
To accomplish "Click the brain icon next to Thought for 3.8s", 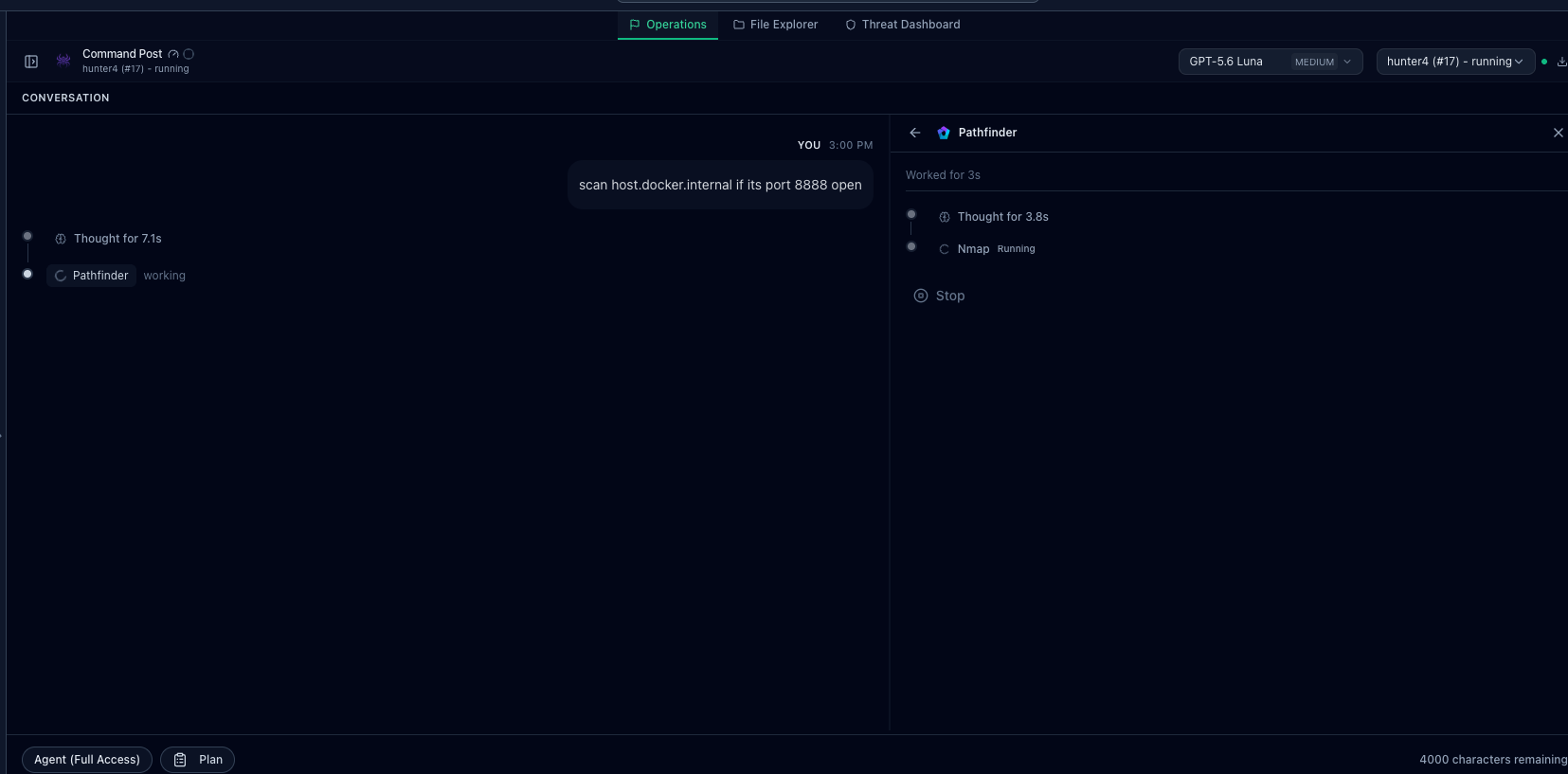I will pos(945,217).
